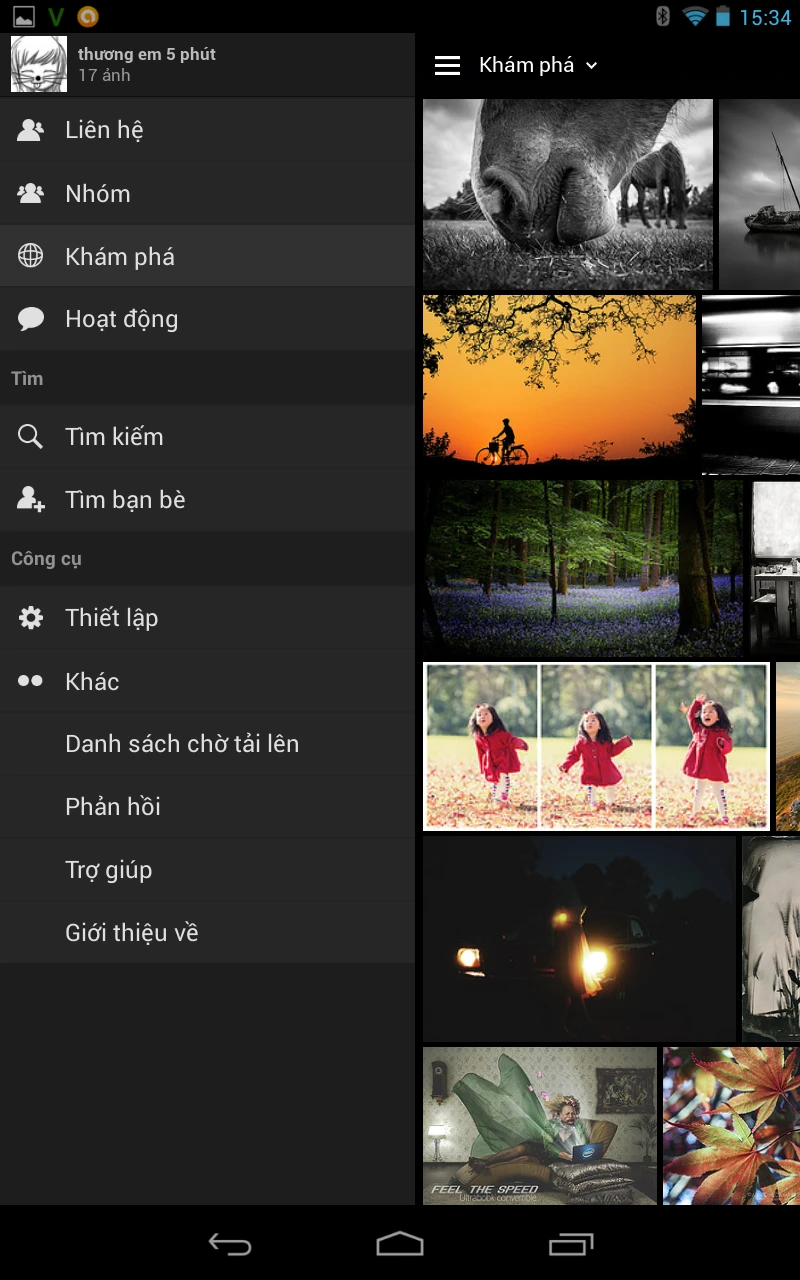Screen dimensions: 800x1280
Task: Open the recent apps overview
Action: coord(572,1243)
